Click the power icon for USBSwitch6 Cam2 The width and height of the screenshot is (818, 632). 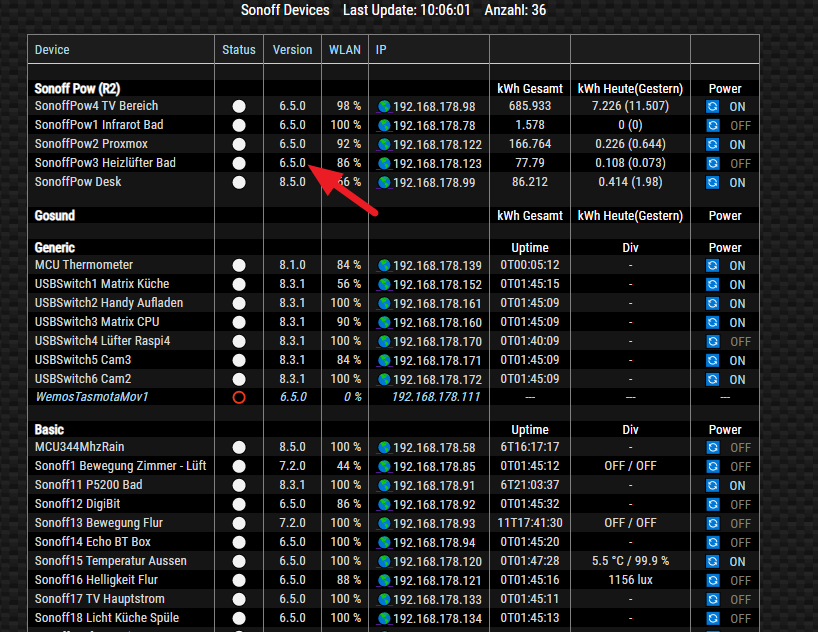click(x=712, y=379)
